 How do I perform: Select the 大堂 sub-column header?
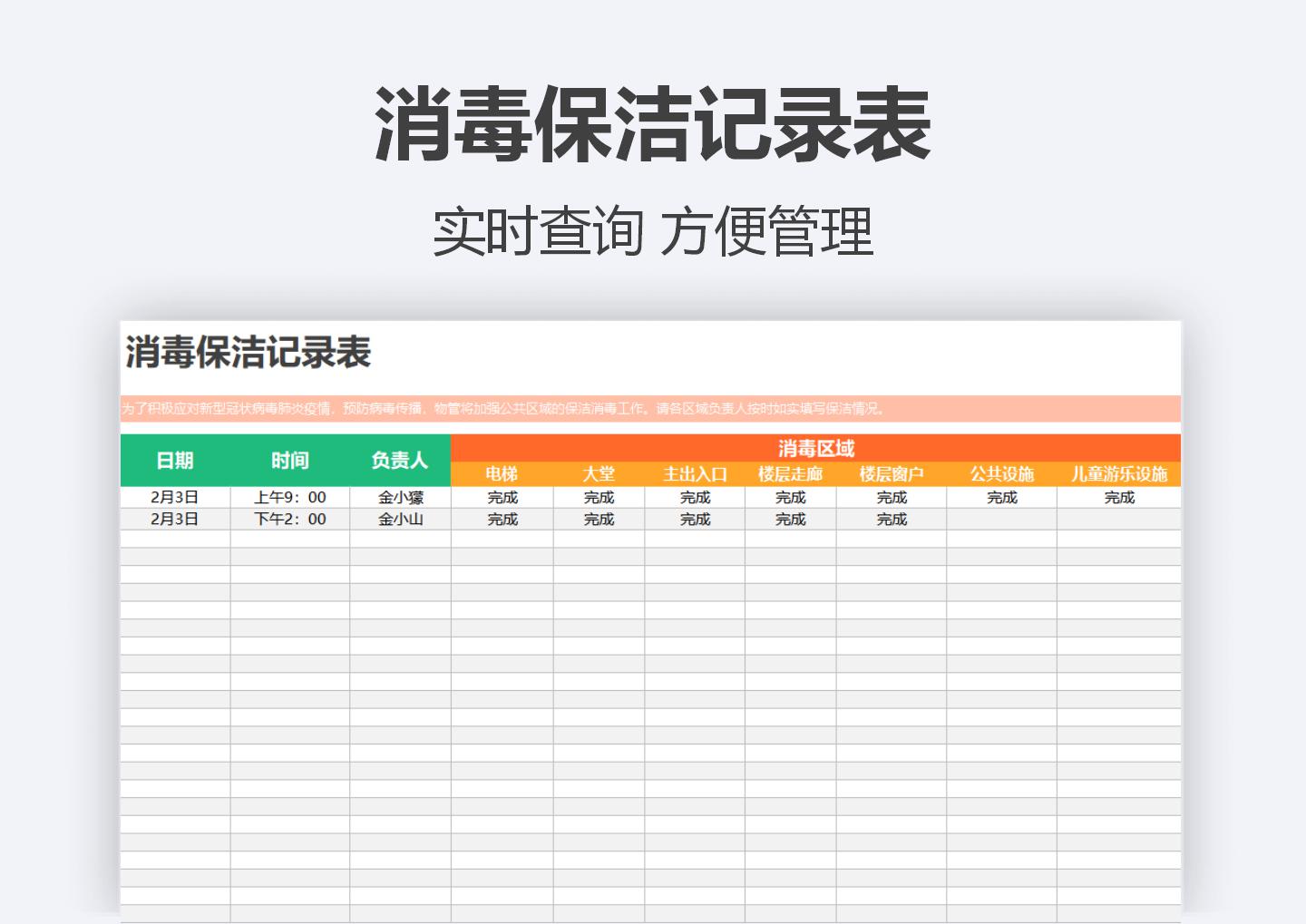click(x=599, y=473)
